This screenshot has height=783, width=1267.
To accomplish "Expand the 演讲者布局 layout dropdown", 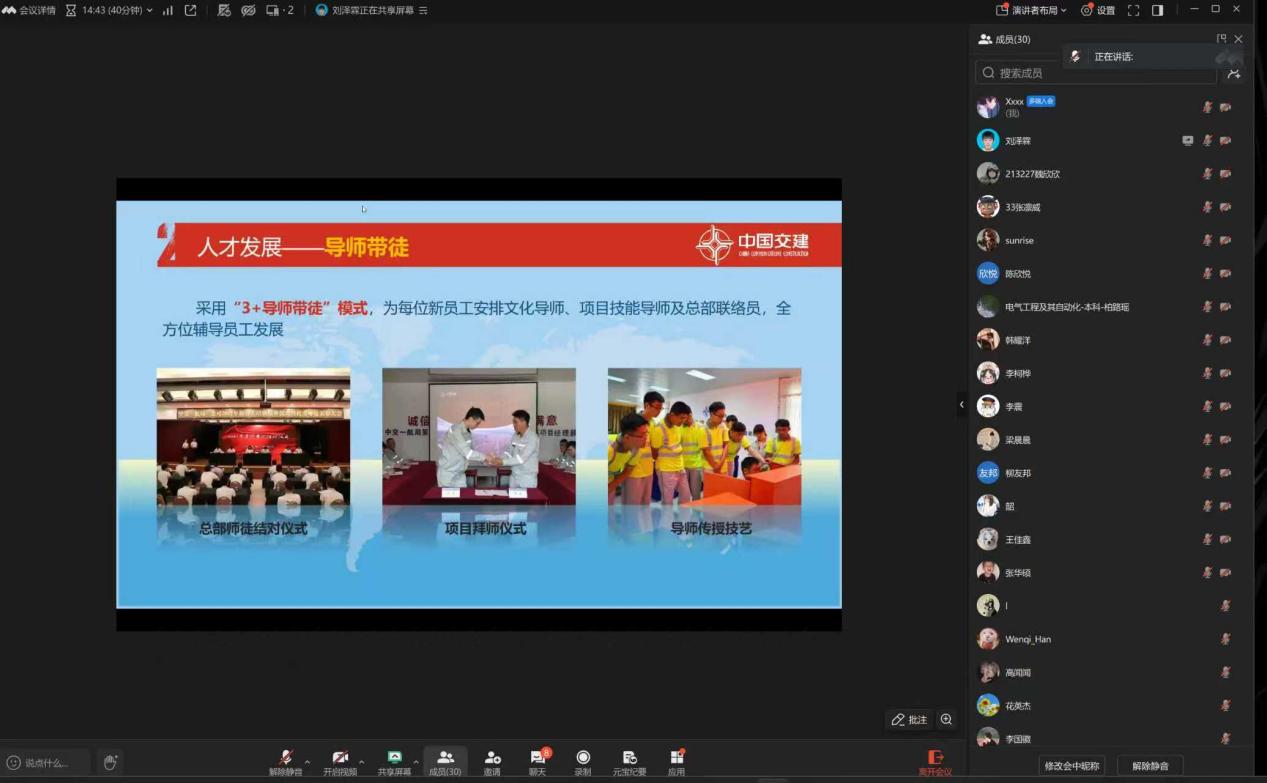I will (x=1031, y=10).
